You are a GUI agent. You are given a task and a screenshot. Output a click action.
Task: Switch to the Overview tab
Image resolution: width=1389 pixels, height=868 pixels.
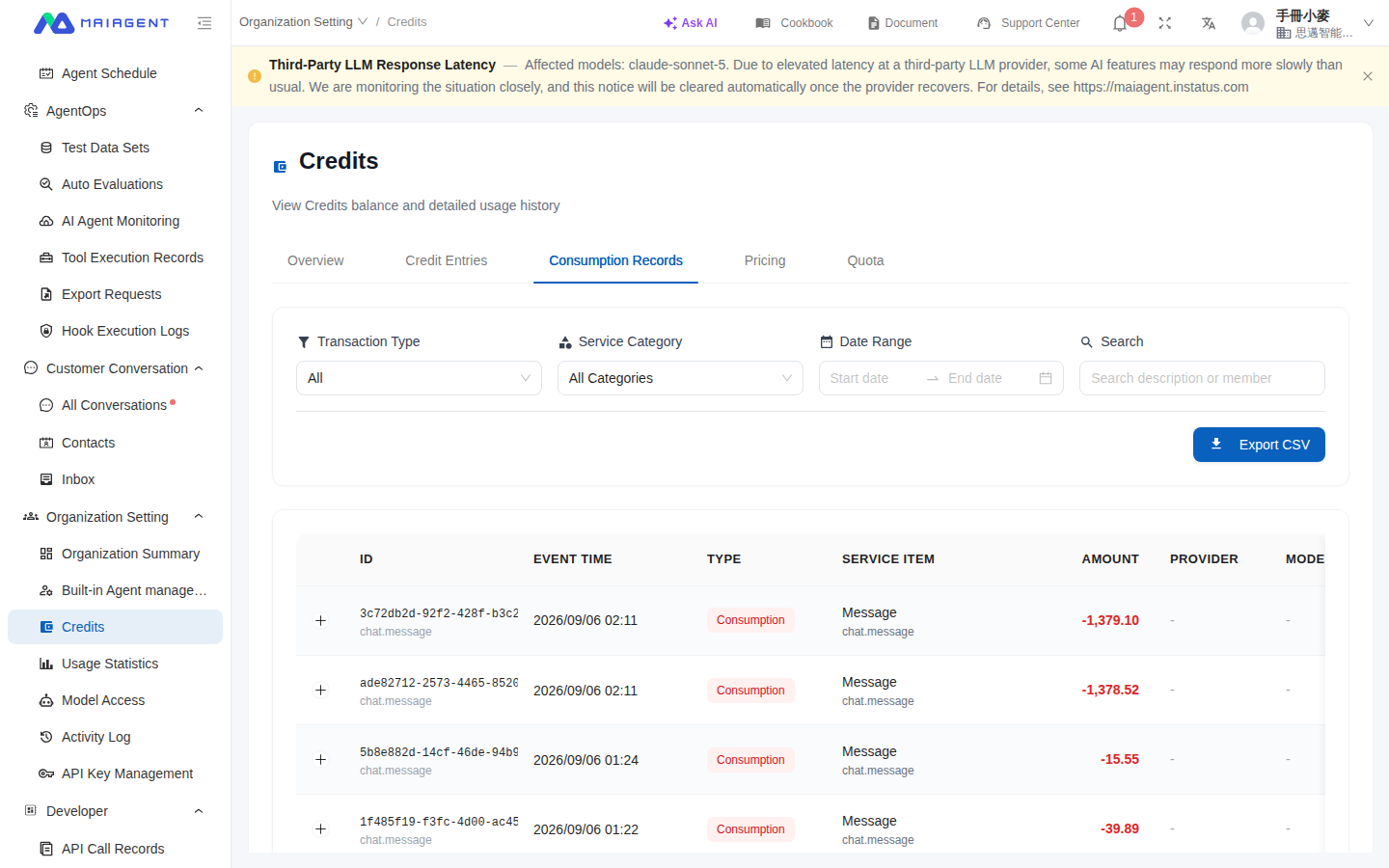coord(315,260)
